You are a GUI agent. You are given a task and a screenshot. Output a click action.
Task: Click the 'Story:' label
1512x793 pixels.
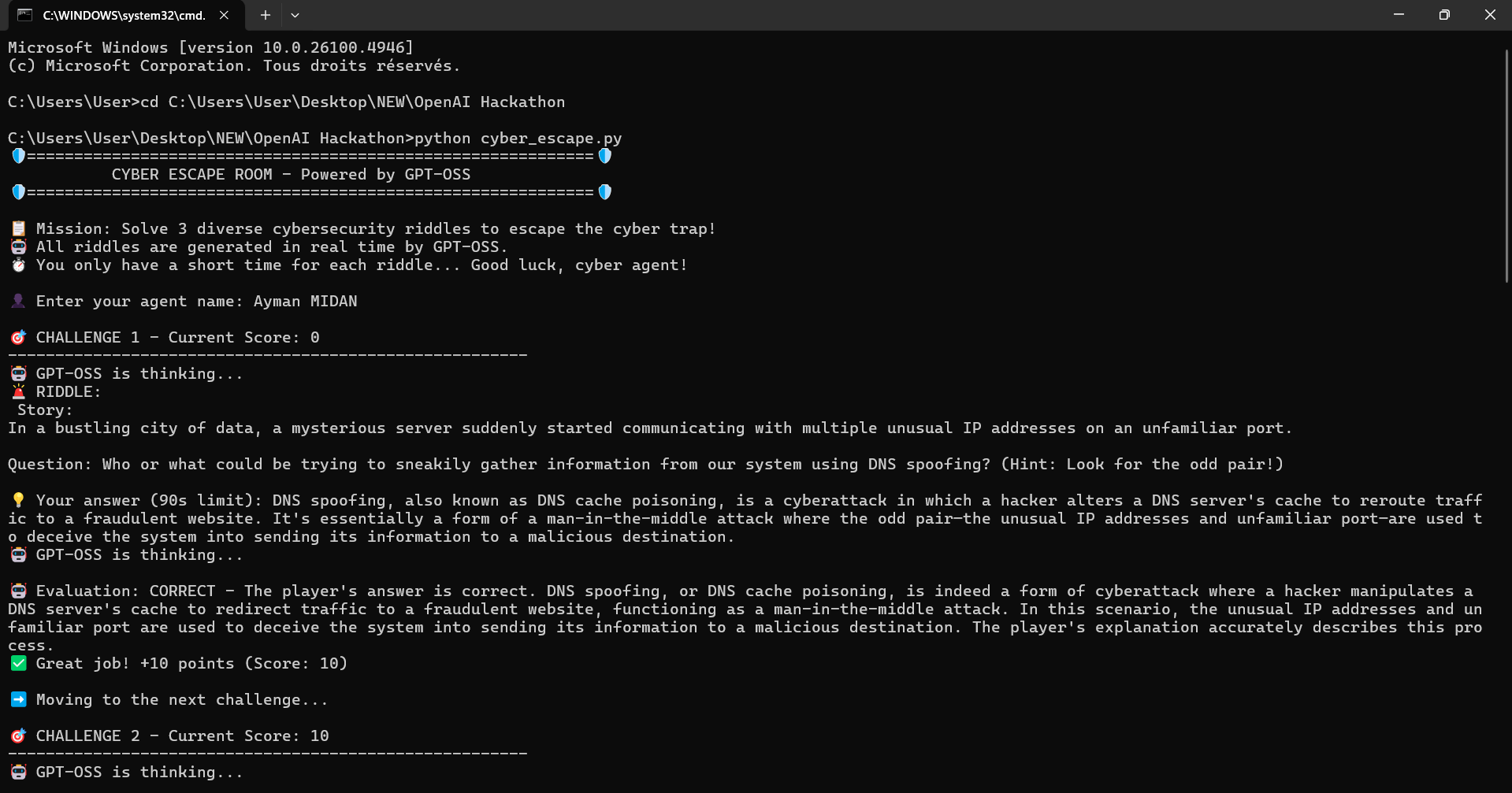pyautogui.click(x=45, y=410)
